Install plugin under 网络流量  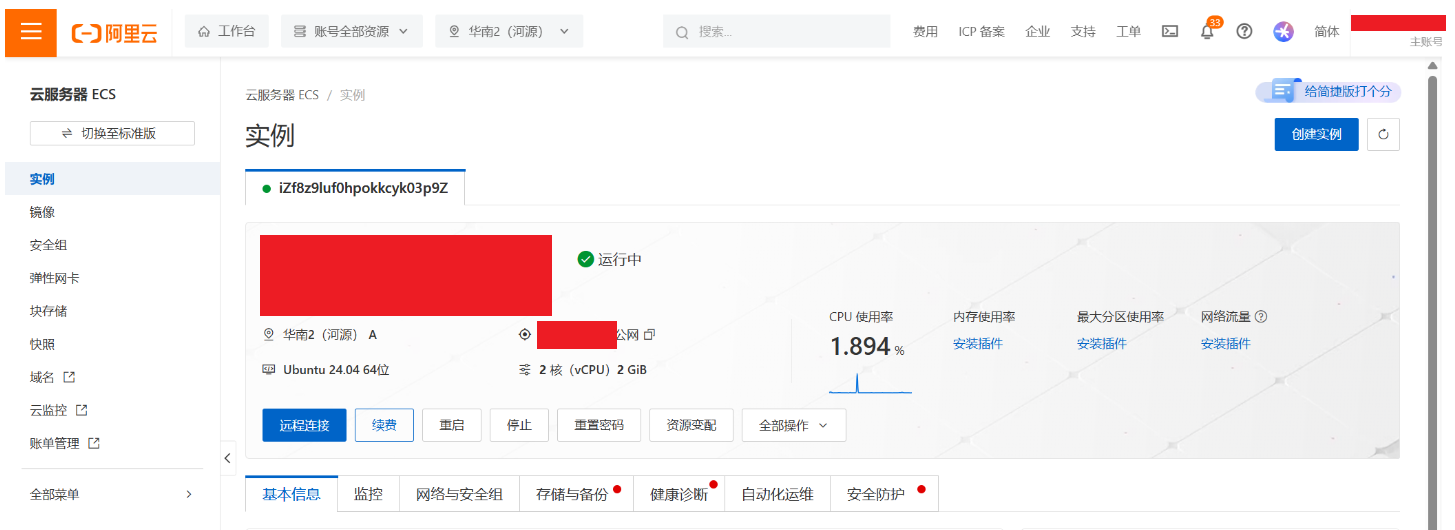tap(1226, 344)
